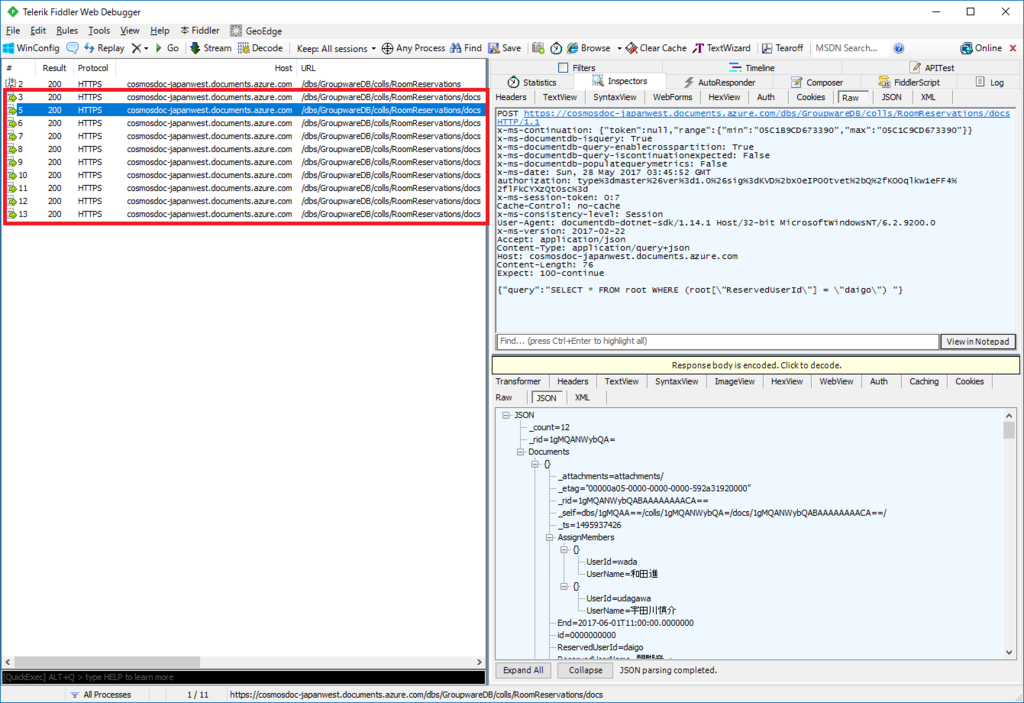The height and width of the screenshot is (703, 1024).
Task: Open Keep: All sessions dropdown
Action: [336, 48]
